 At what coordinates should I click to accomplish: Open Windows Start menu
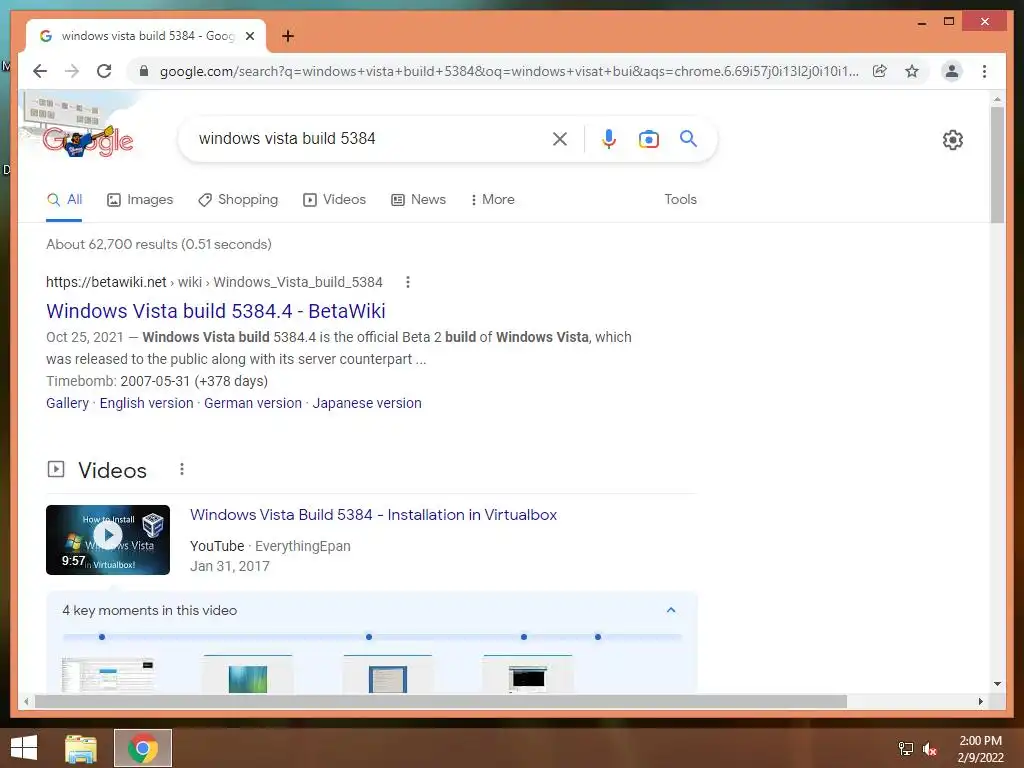coord(24,748)
